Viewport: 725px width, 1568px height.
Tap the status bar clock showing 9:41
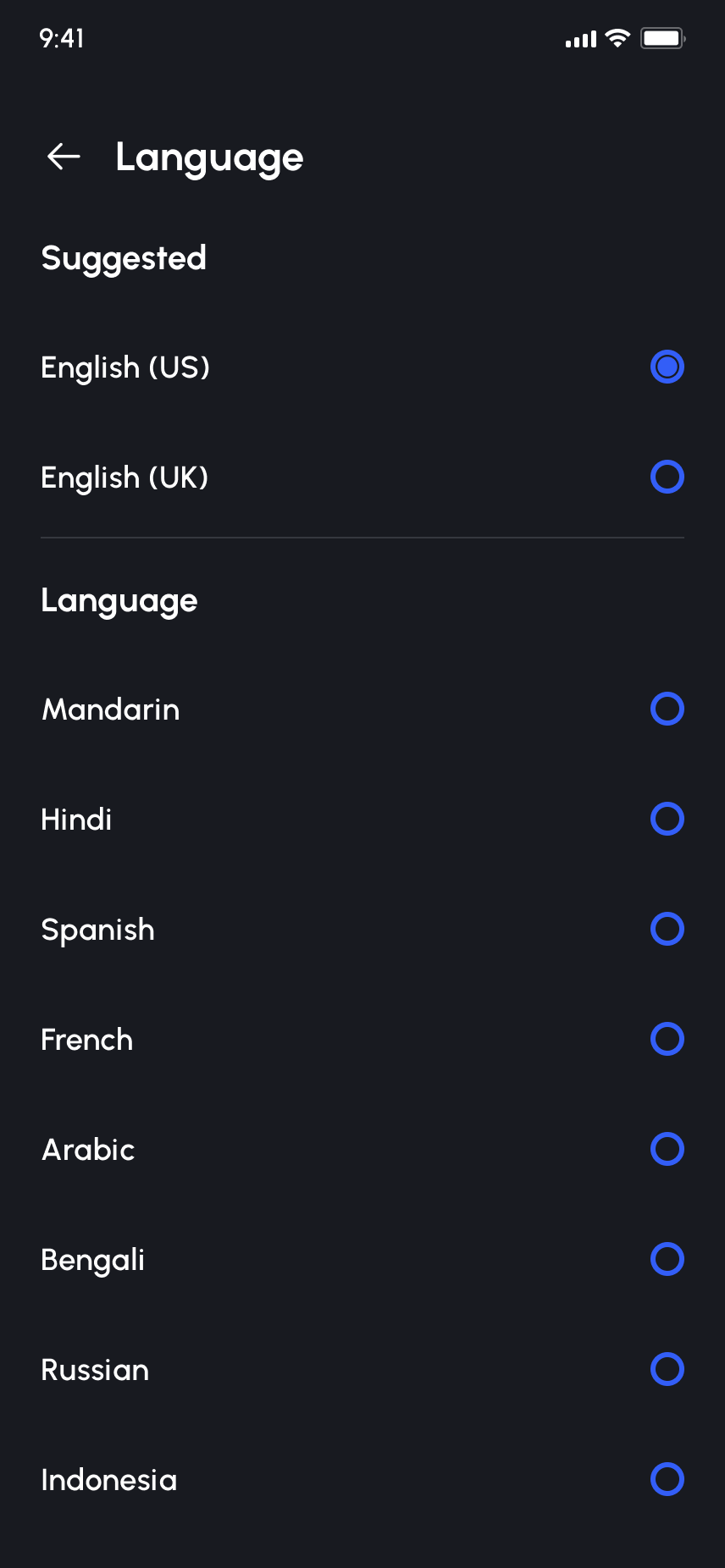point(62,38)
